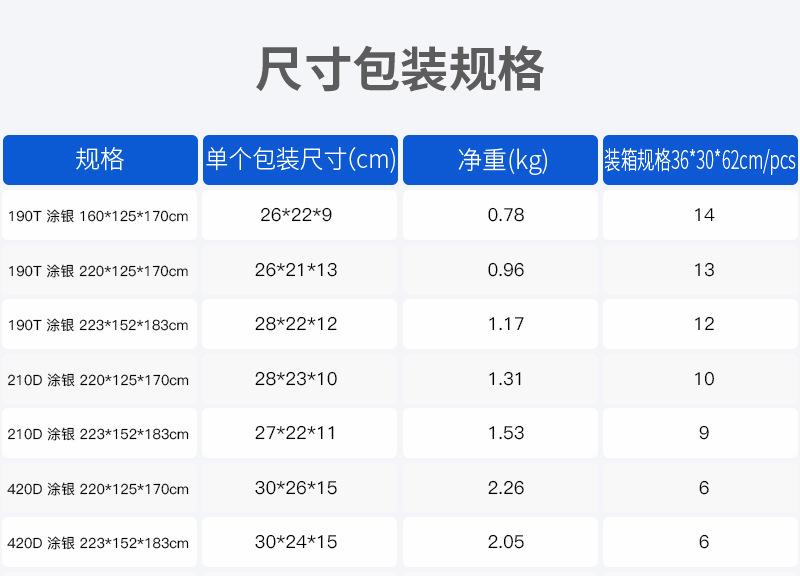Select the 单个包装尺寸(cm) column header
Screen dimensions: 800x576
(x=301, y=160)
